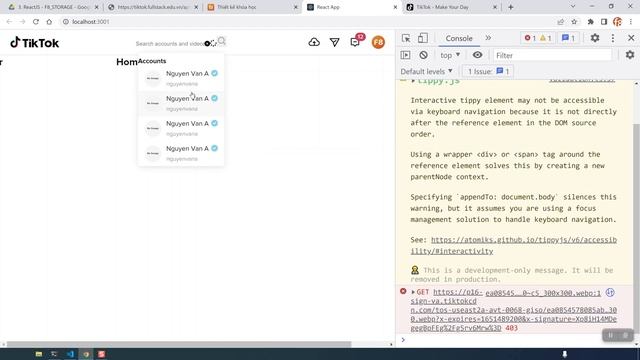Open the inbox notifications icon
This screenshot has height=360, width=640.
coord(355,42)
